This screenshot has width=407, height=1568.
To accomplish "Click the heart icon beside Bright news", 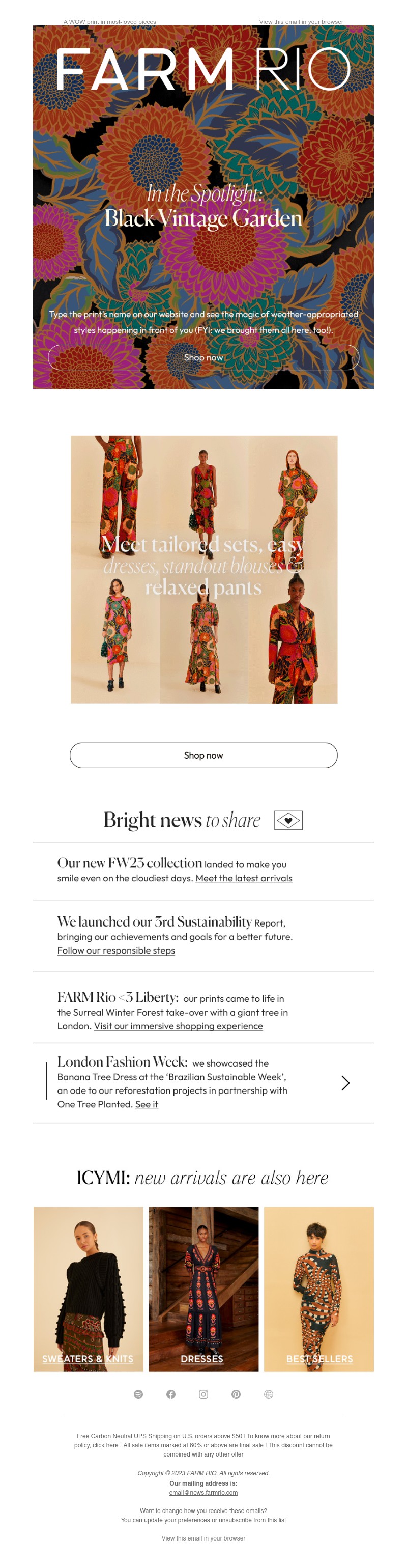I will tap(288, 820).
